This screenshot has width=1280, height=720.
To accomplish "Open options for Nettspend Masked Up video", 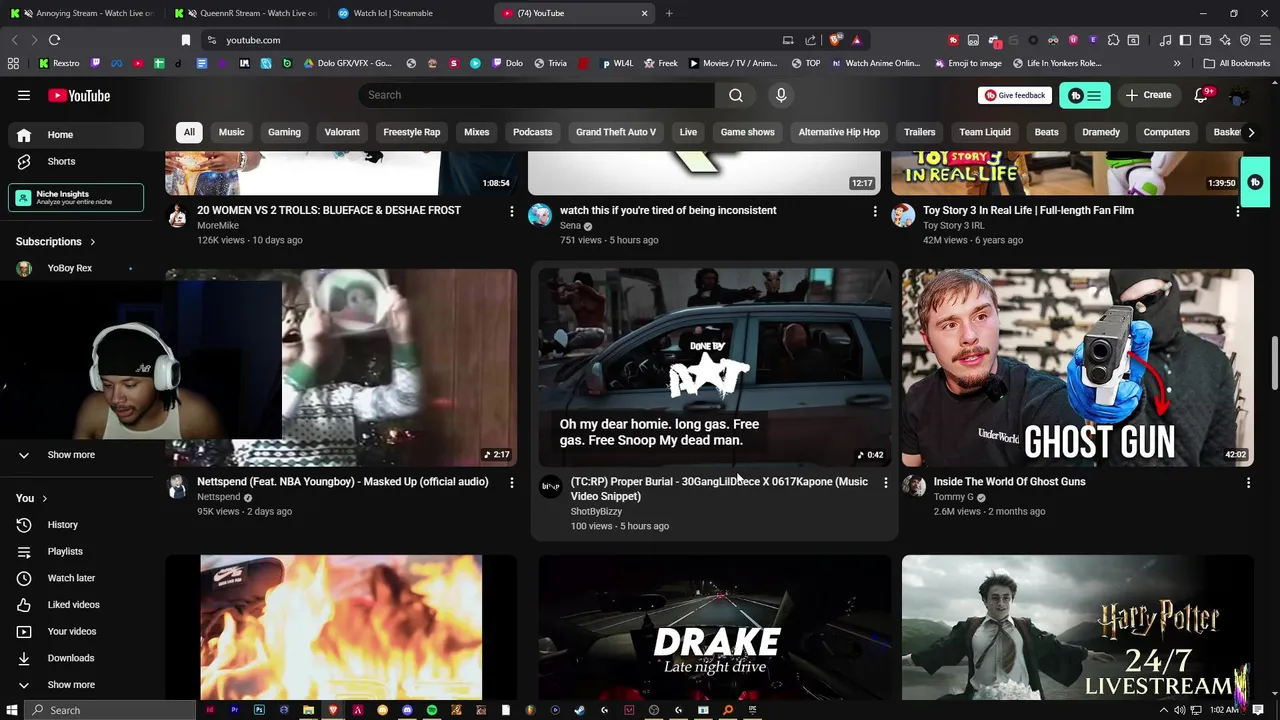I will (512, 482).
